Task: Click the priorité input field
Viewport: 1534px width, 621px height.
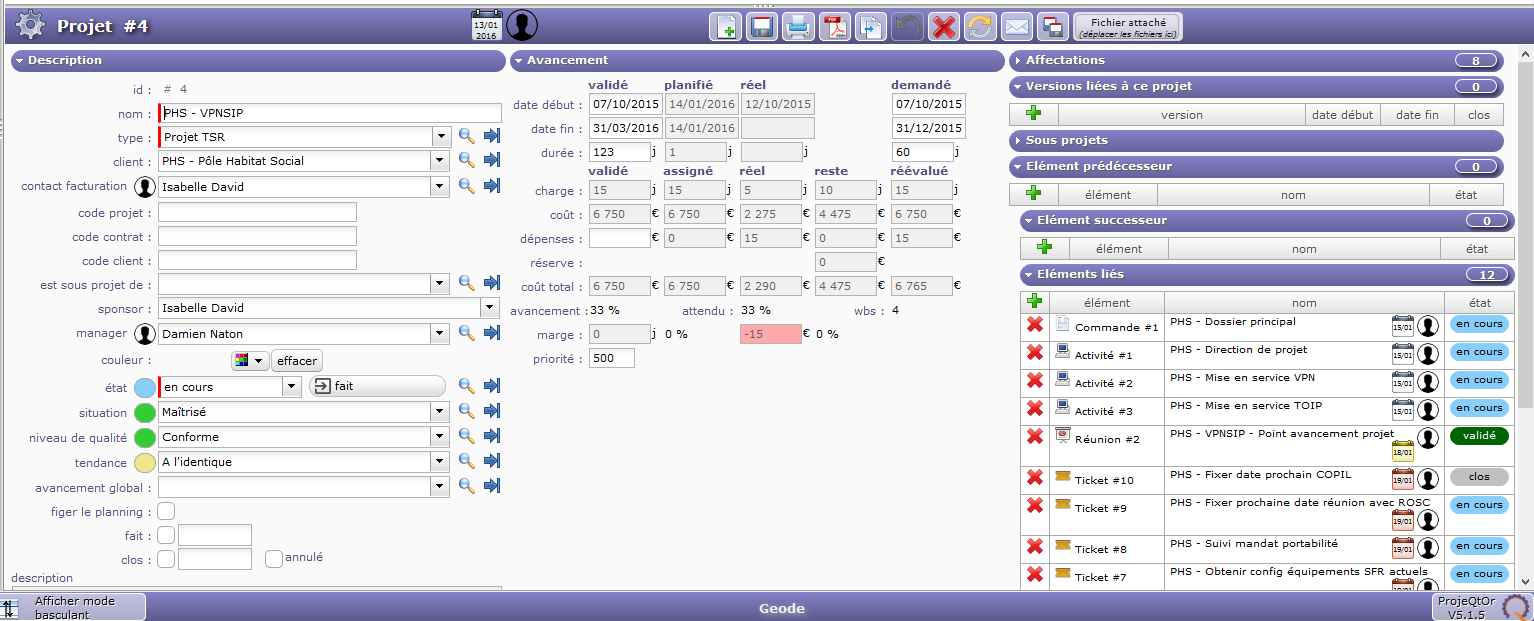Action: 611,358
